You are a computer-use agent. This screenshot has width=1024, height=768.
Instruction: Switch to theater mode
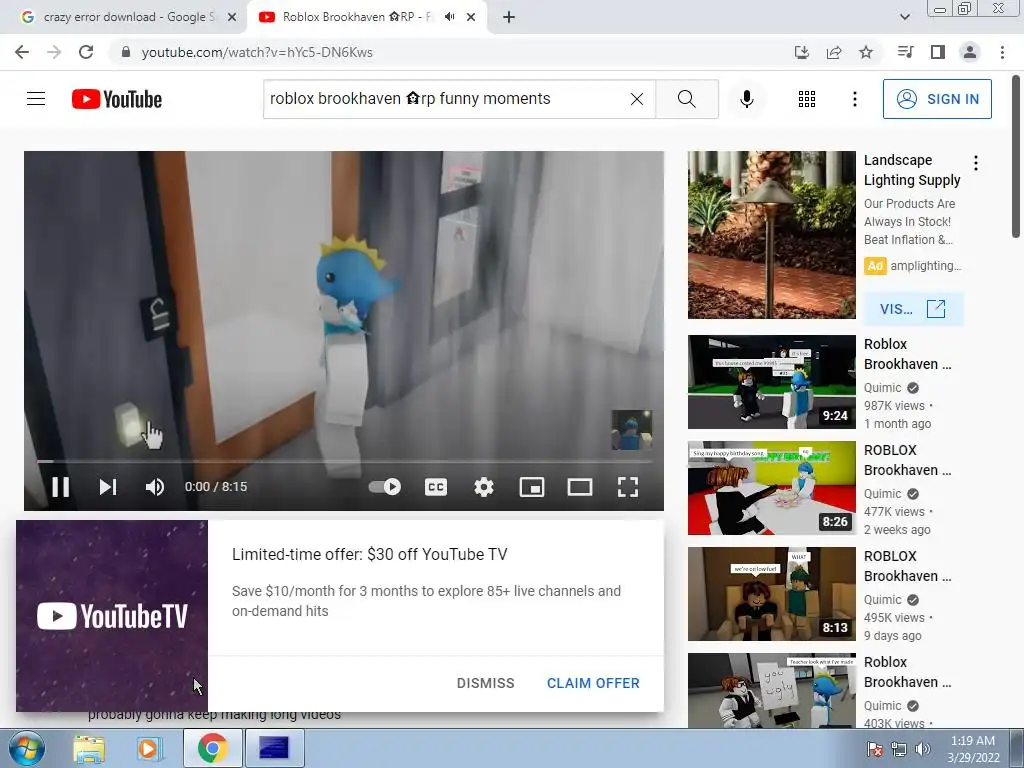[580, 487]
